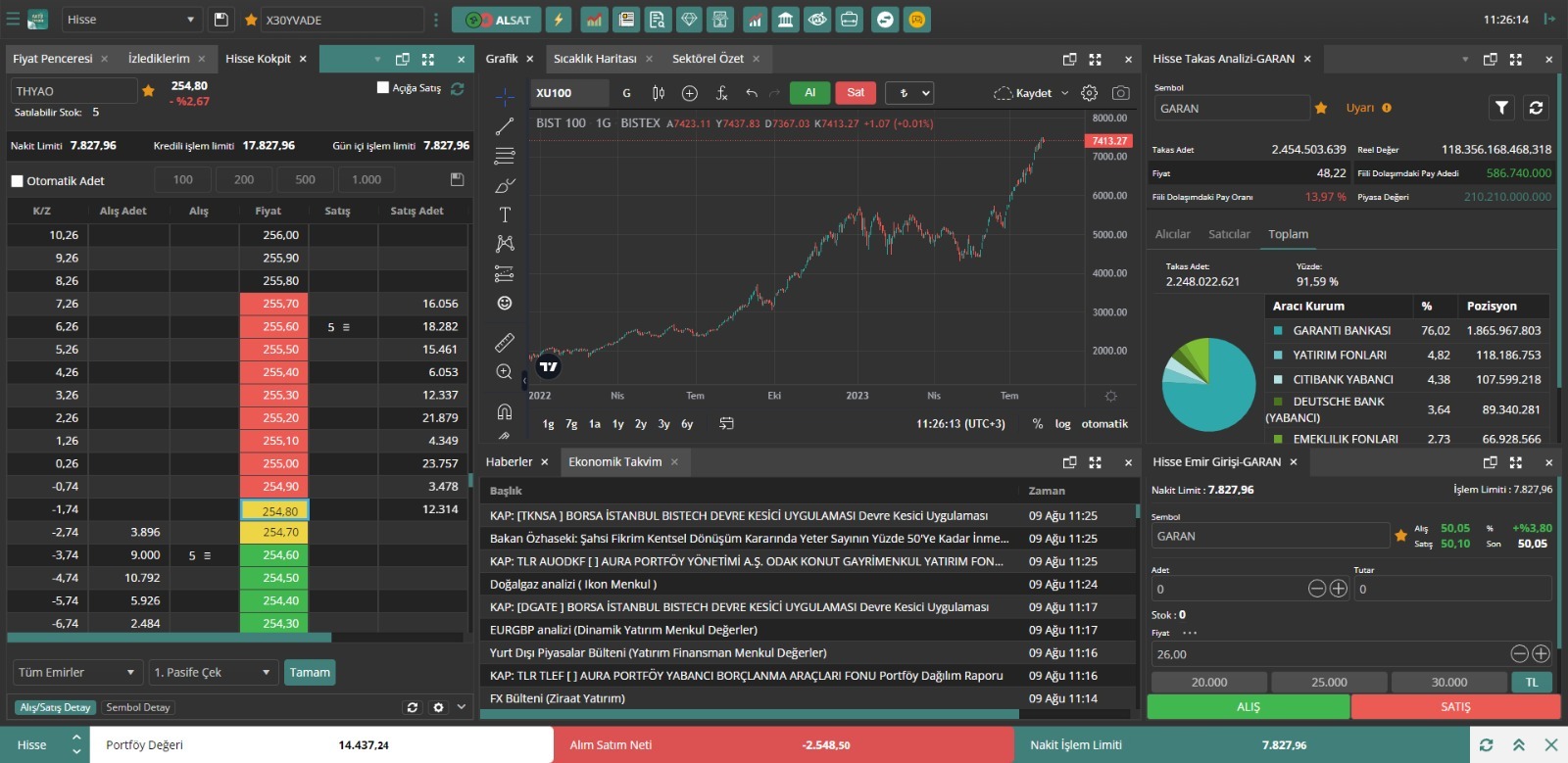Expand the Kaydet dropdown arrow

tap(1064, 93)
